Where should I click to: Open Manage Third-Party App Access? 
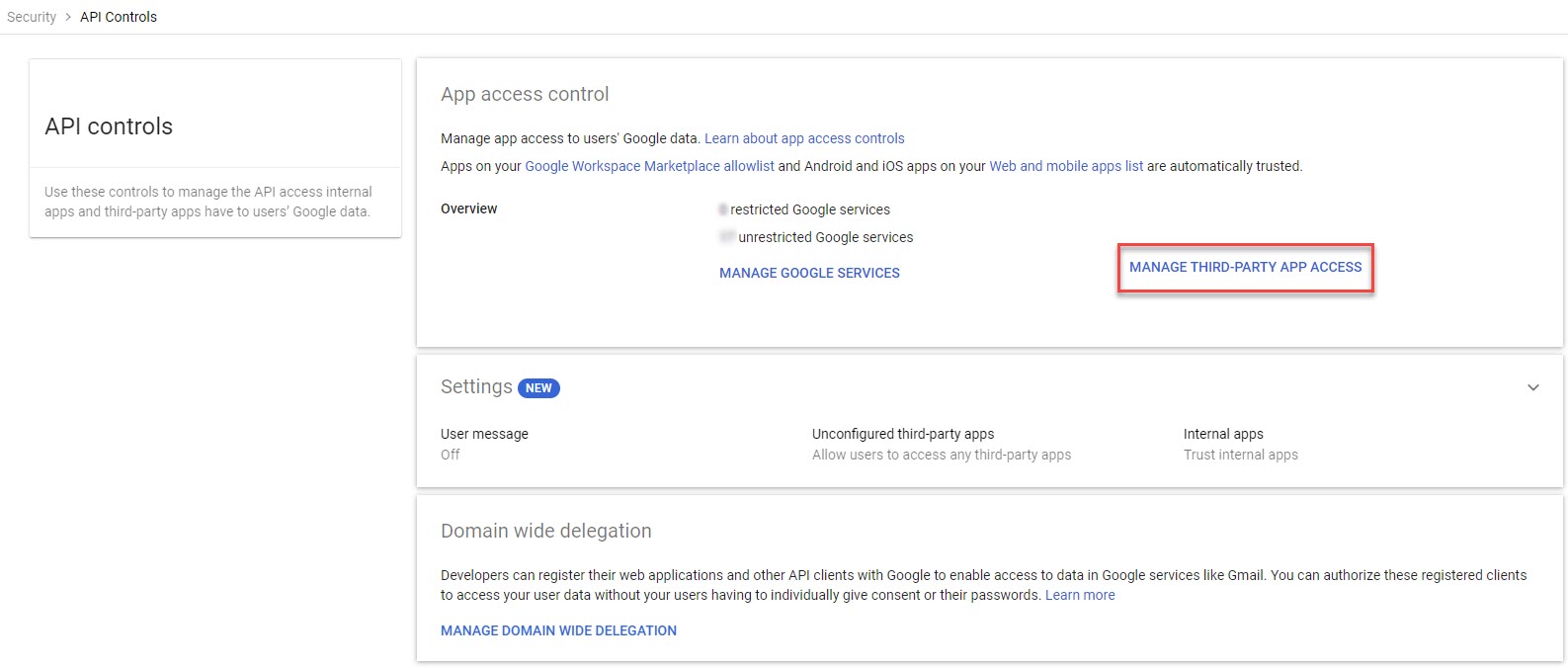pos(1245,267)
